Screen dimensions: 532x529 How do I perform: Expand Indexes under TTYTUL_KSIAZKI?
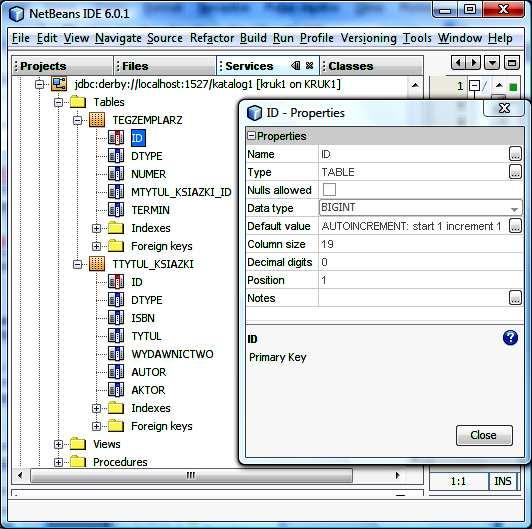click(97, 408)
